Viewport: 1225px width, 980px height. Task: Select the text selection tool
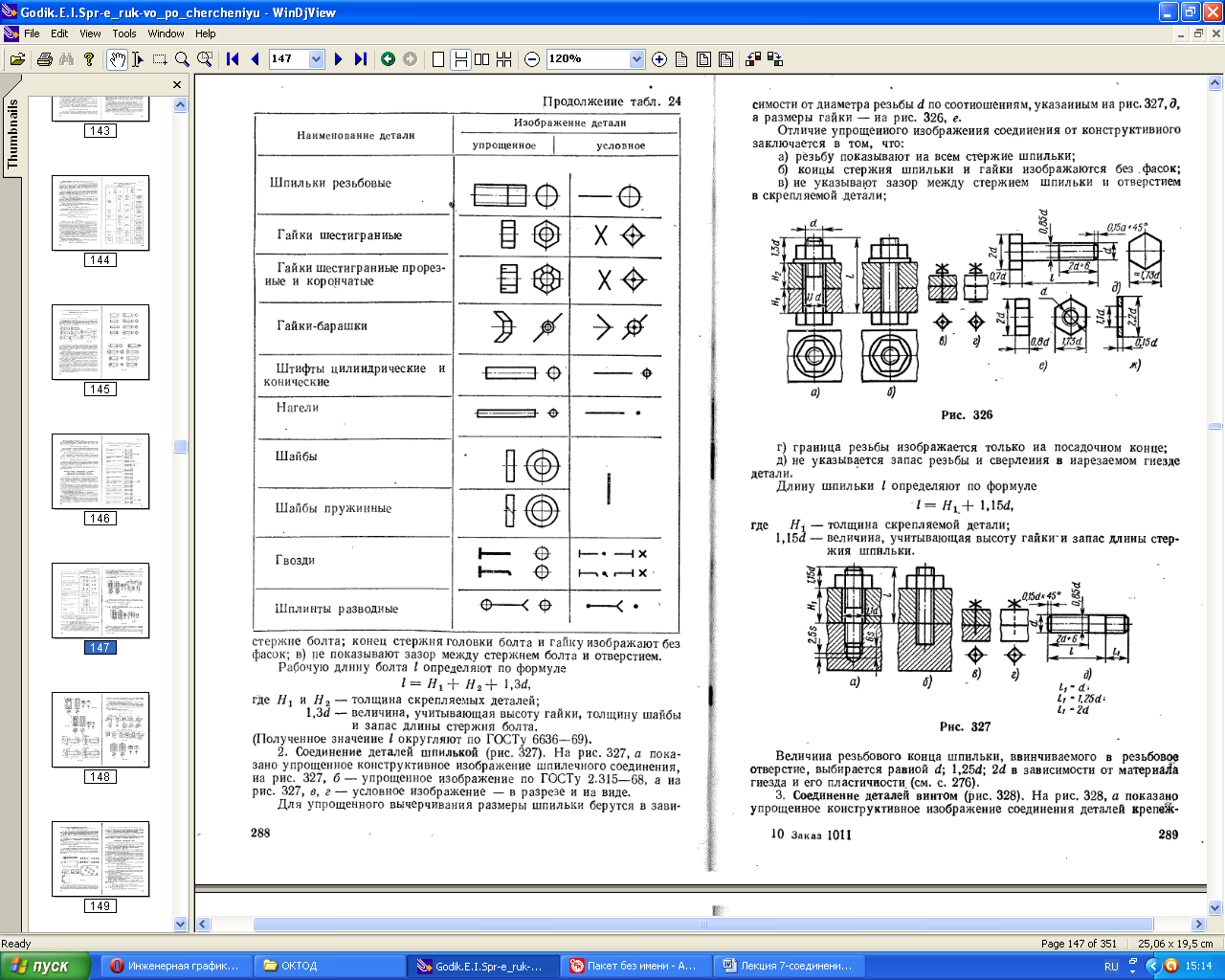[138, 59]
